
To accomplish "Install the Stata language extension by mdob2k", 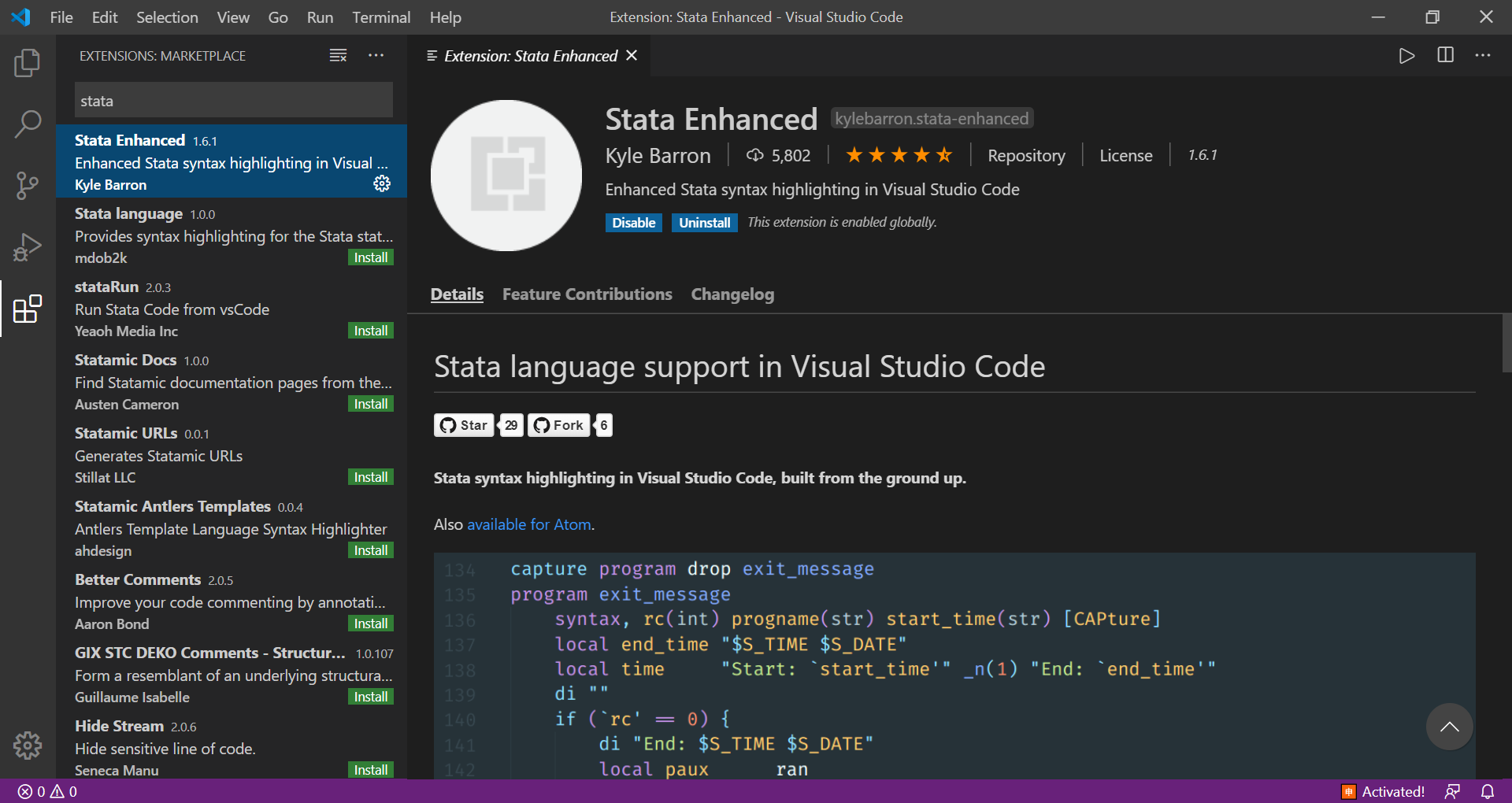I will pyautogui.click(x=370, y=257).
